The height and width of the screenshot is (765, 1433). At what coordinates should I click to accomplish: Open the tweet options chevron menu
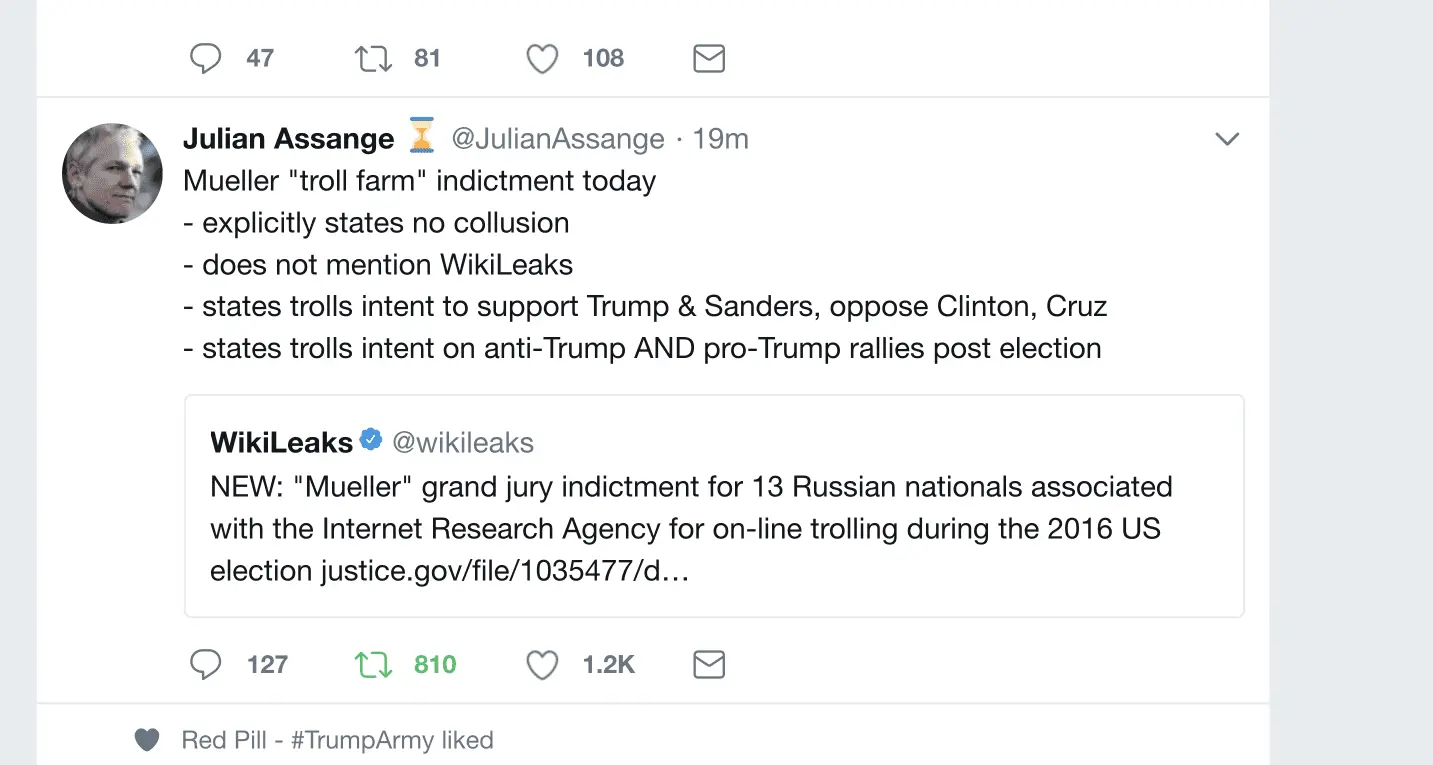click(x=1227, y=139)
